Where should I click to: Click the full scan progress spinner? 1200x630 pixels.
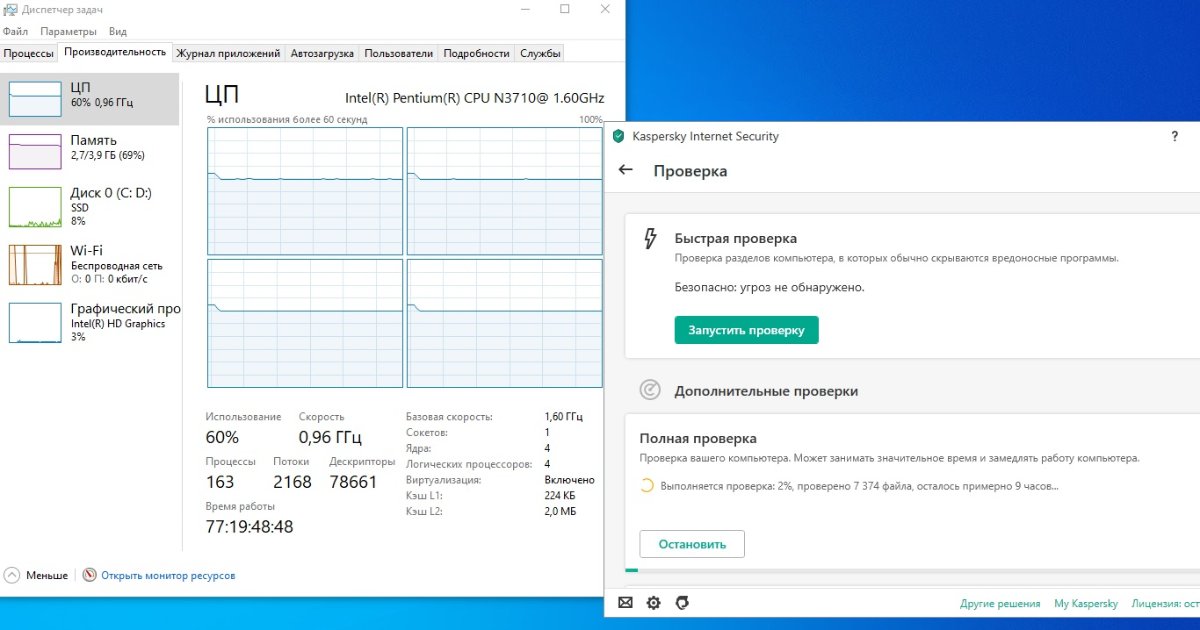tap(647, 486)
